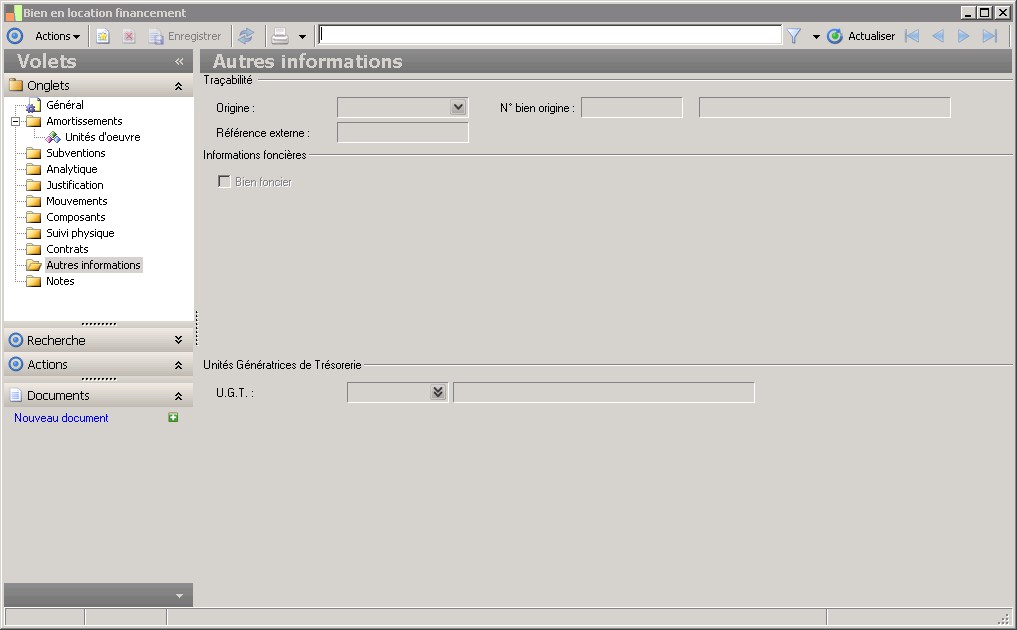Click the N° bien origine field
1017x630 pixels.
(x=632, y=108)
